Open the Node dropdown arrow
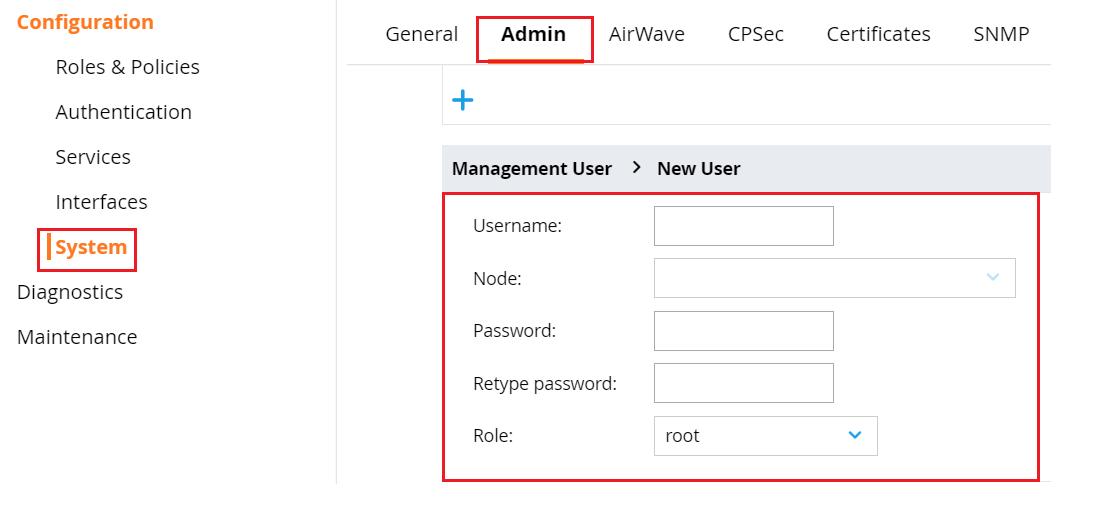Viewport: 1098px width, 512px height. (x=992, y=277)
